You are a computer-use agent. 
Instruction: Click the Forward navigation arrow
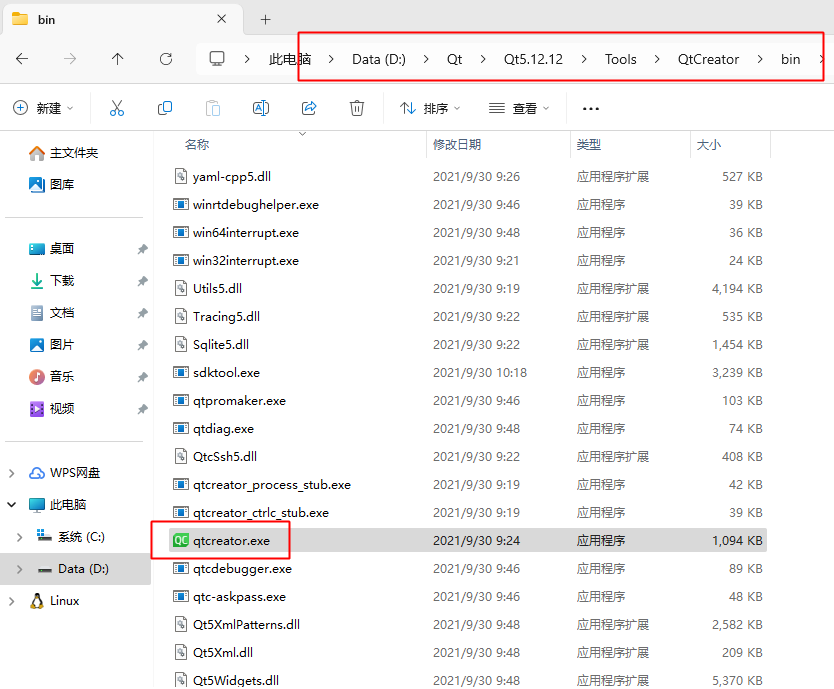[70, 59]
